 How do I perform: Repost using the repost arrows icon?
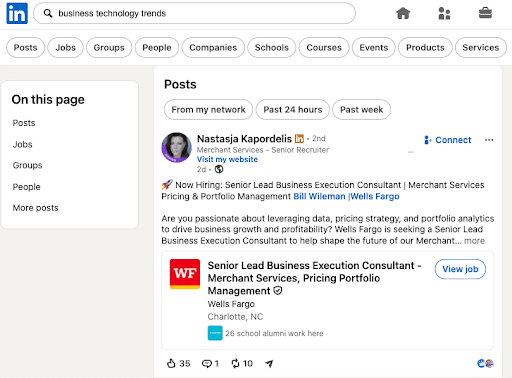(235, 363)
